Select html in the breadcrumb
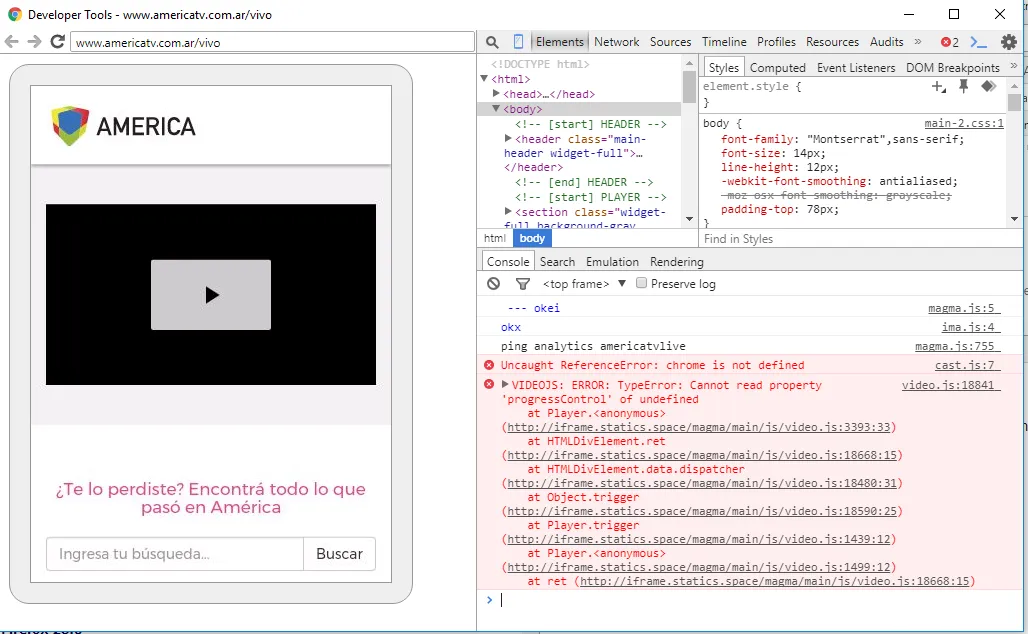This screenshot has width=1028, height=634. click(x=495, y=238)
